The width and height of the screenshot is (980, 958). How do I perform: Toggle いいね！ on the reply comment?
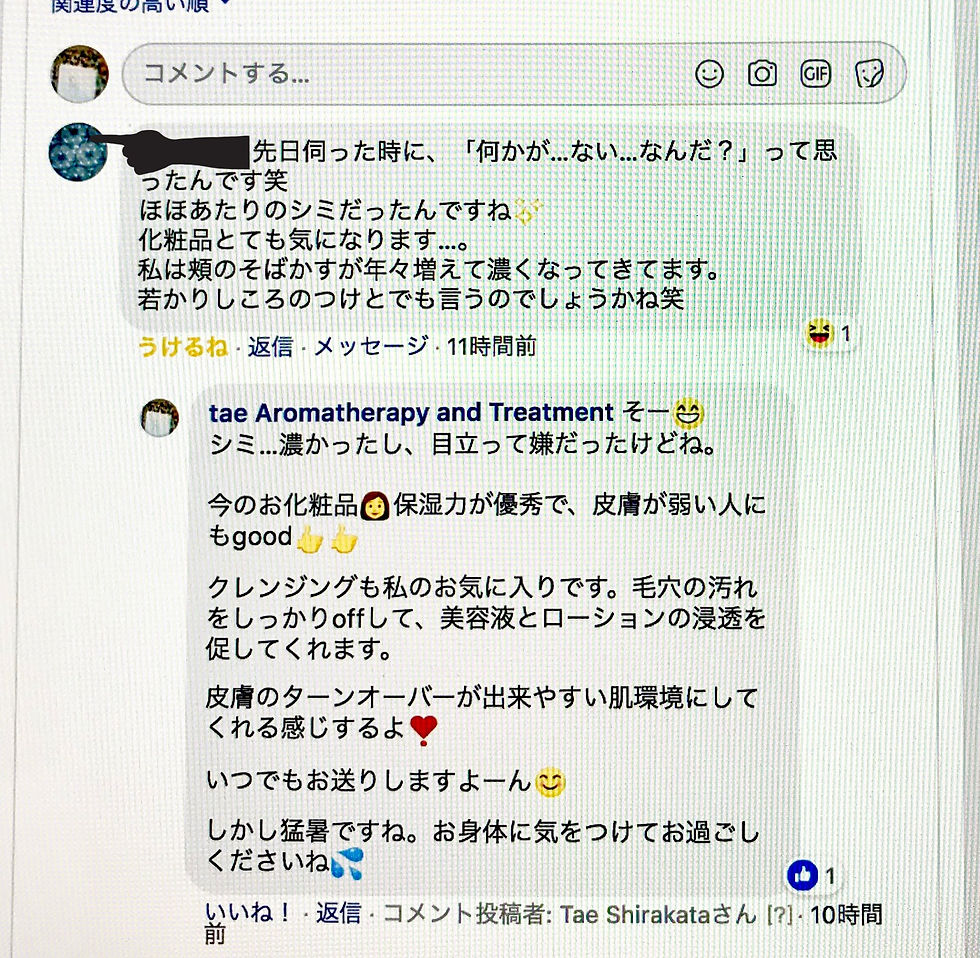248,913
